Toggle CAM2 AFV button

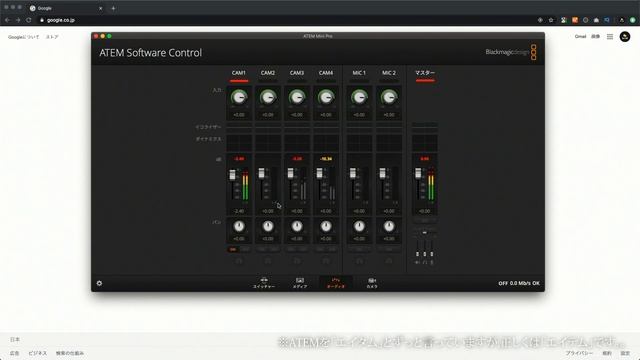coord(274,249)
